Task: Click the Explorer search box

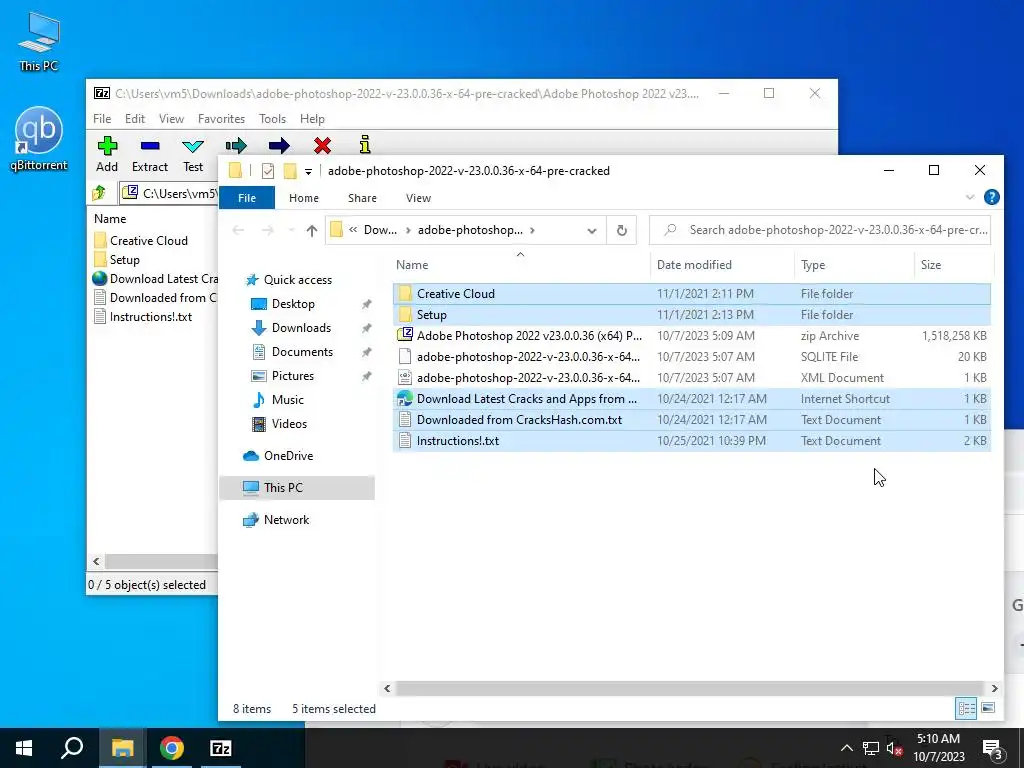Action: [820, 230]
